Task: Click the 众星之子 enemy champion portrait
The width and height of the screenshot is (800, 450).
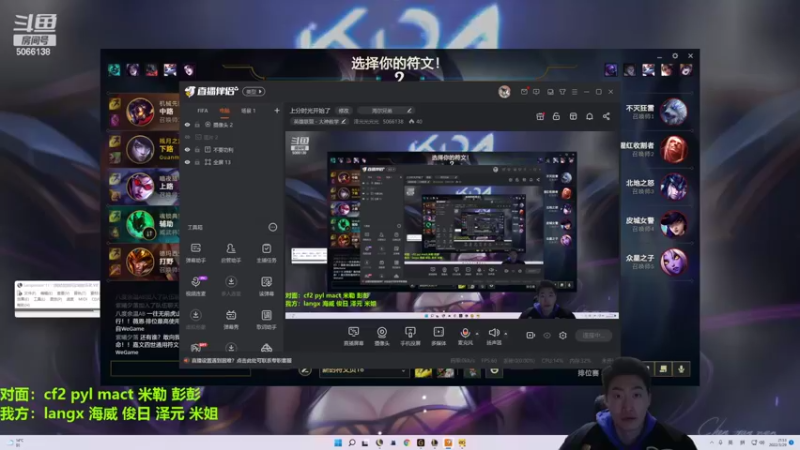Action: (673, 262)
